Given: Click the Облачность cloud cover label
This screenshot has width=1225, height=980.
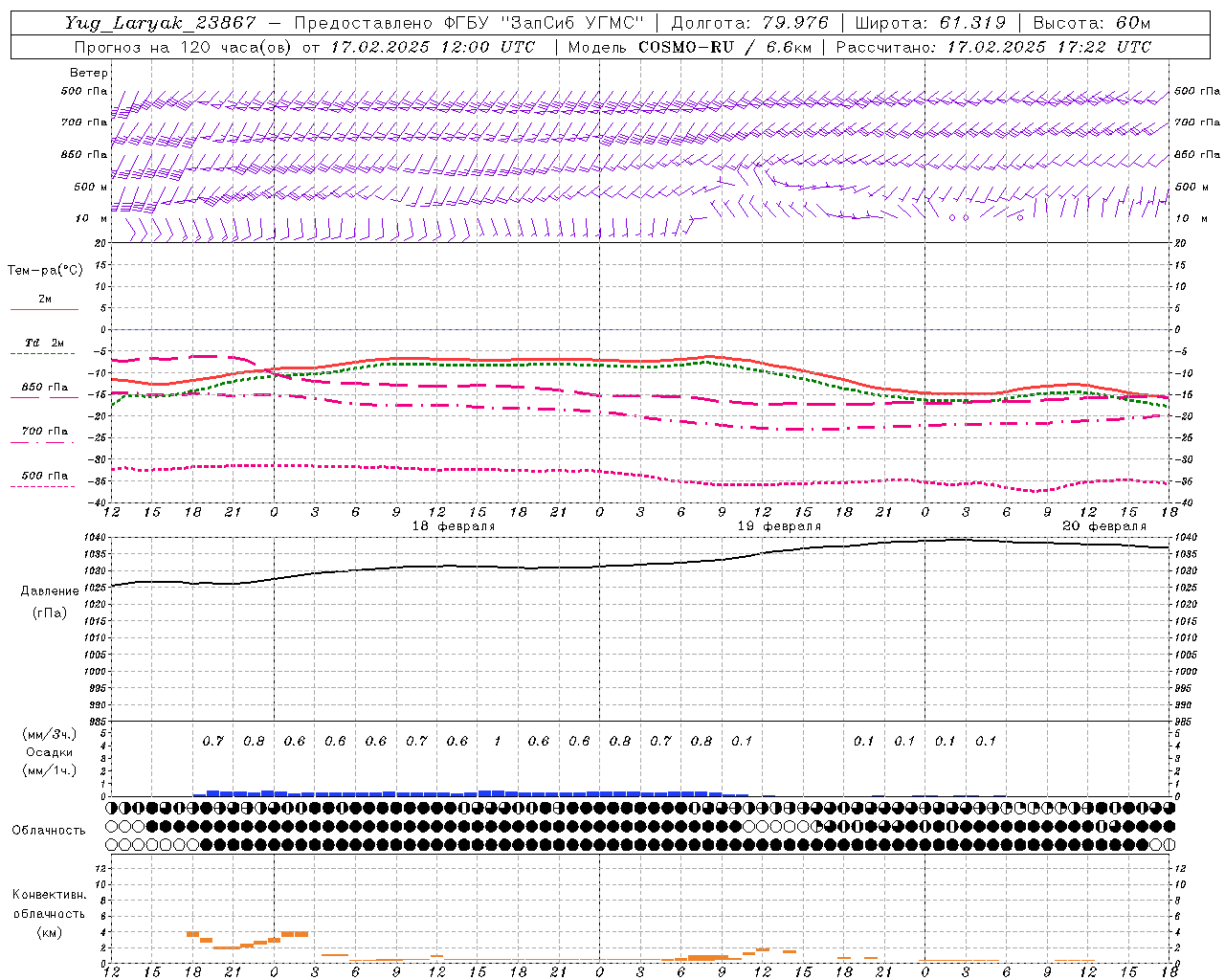Looking at the screenshot, I should click(x=49, y=831).
